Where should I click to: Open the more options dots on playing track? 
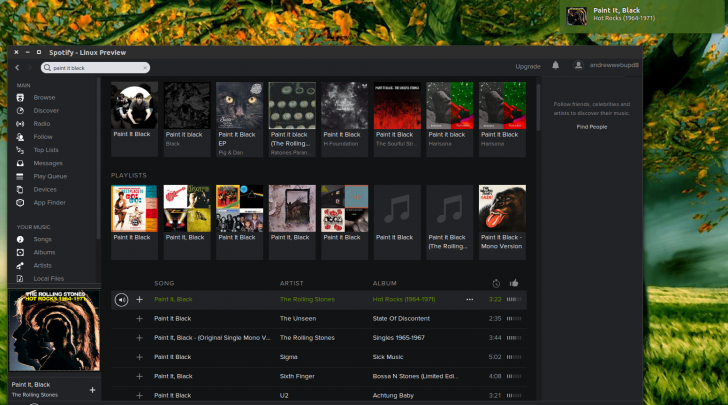[x=470, y=300]
